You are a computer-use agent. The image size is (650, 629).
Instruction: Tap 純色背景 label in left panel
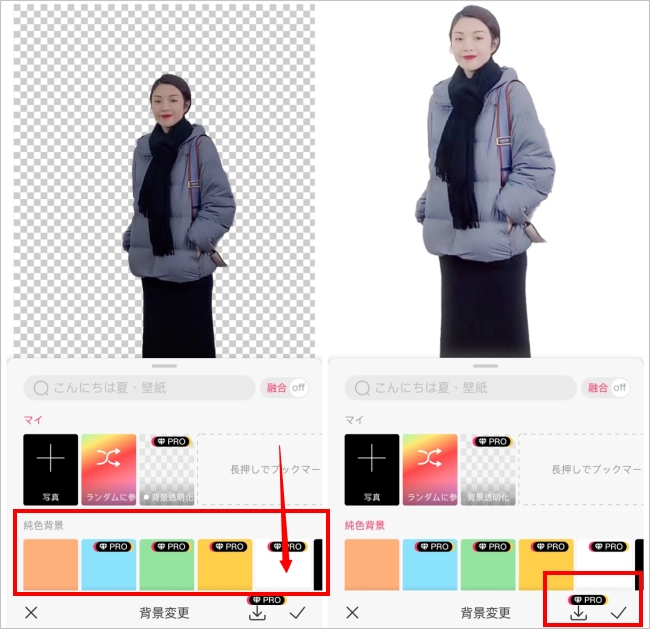(44, 525)
